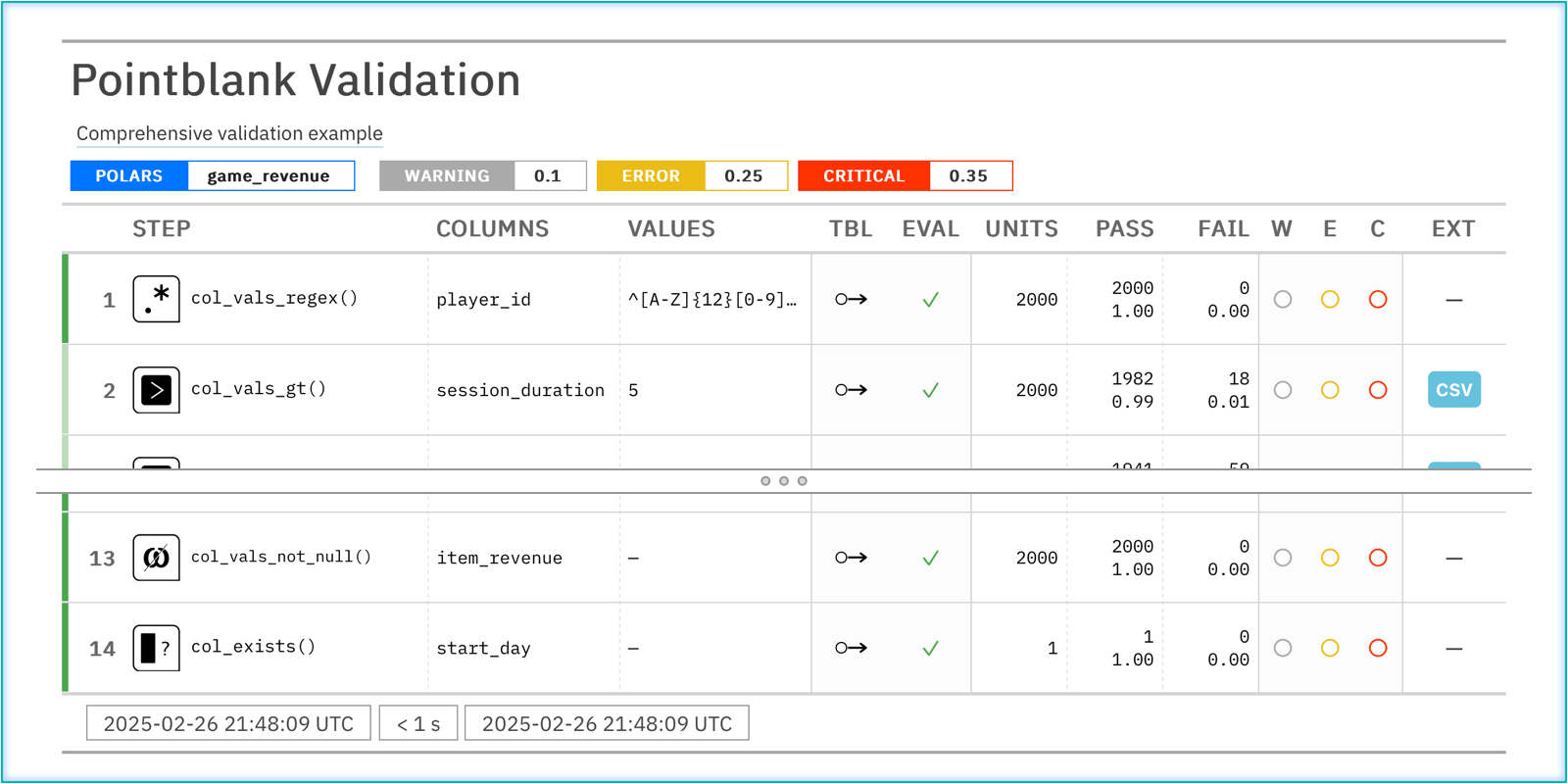This screenshot has height=784, width=1568.
Task: Click the greater-than icon for col_vals_gt()
Action: [x=156, y=390]
